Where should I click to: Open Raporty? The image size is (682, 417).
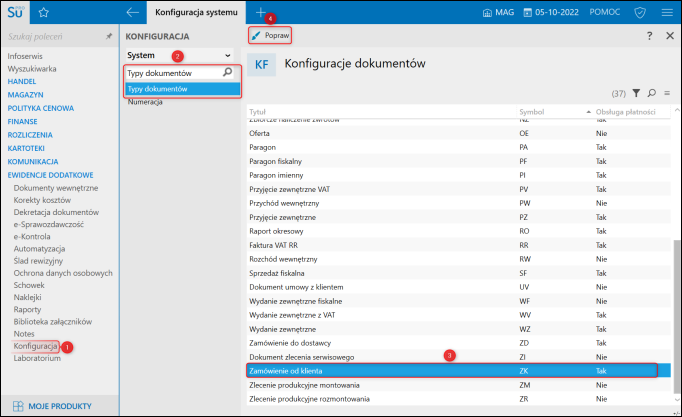[x=27, y=310]
